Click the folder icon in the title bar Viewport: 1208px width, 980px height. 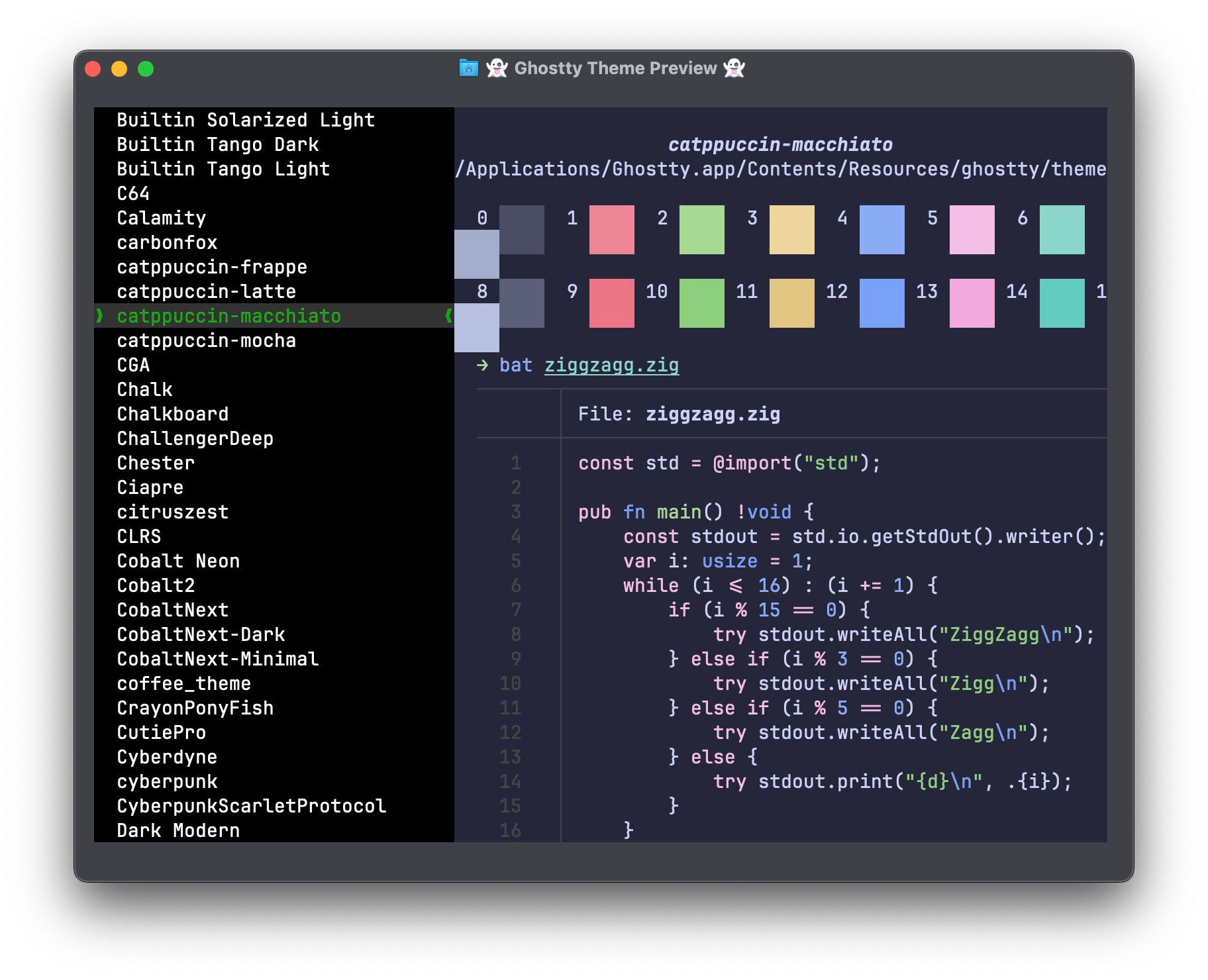468,68
